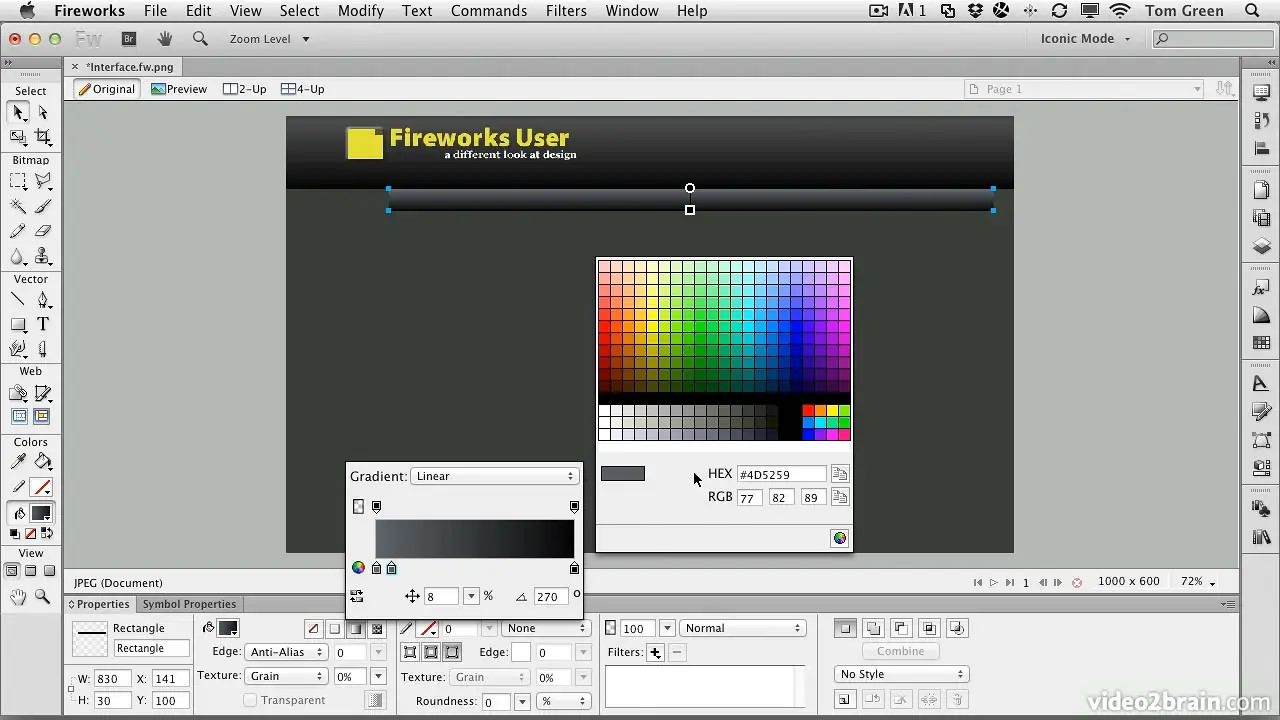The height and width of the screenshot is (720, 1280).
Task: Select the Hotspot tool
Action: point(19,394)
